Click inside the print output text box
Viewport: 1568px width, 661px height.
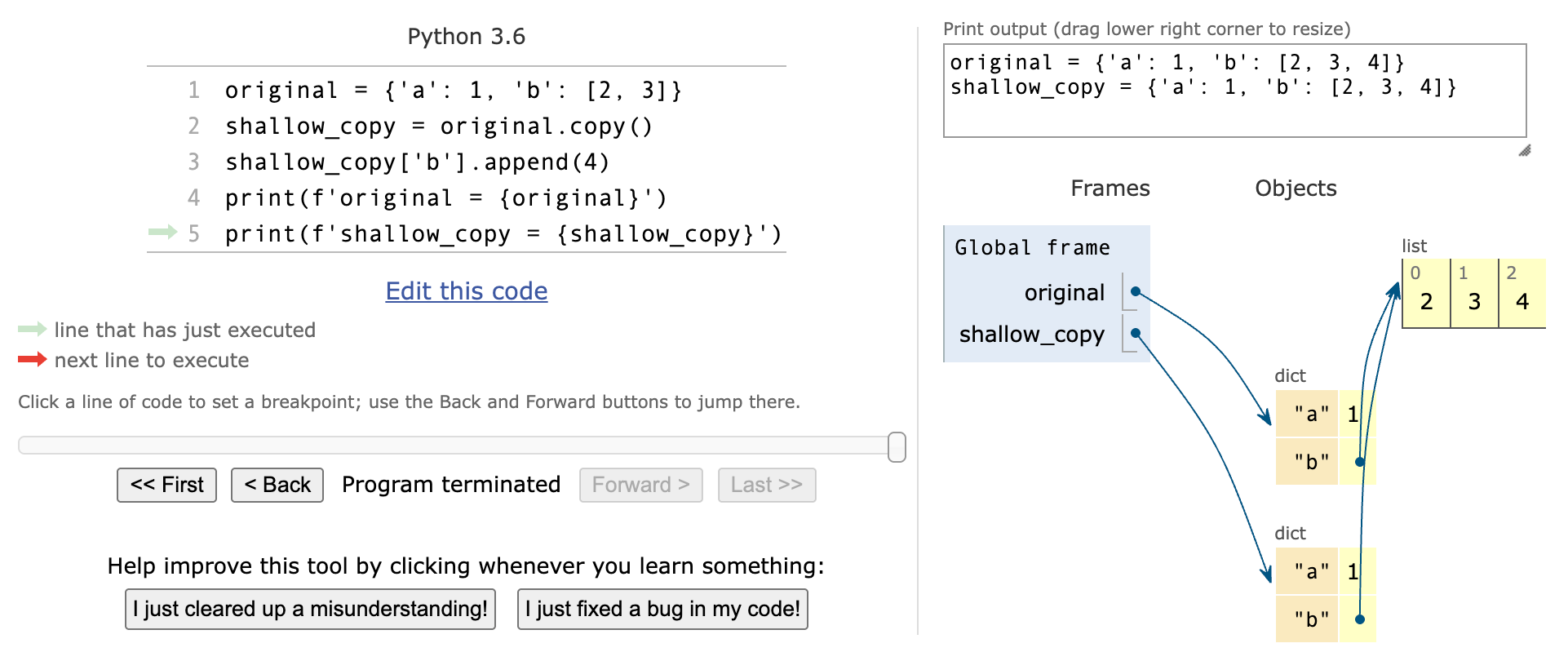(1235, 91)
